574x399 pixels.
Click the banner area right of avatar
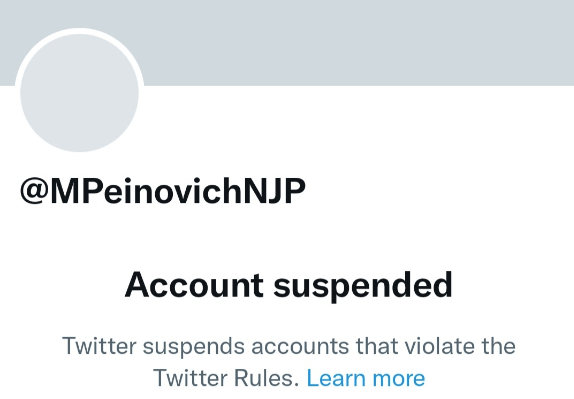359,43
